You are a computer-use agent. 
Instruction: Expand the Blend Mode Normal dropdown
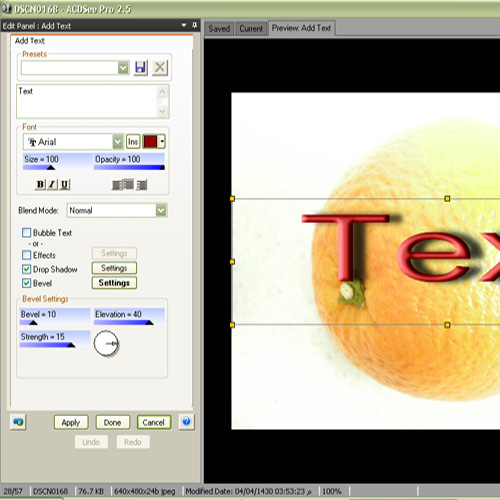[x=161, y=210]
